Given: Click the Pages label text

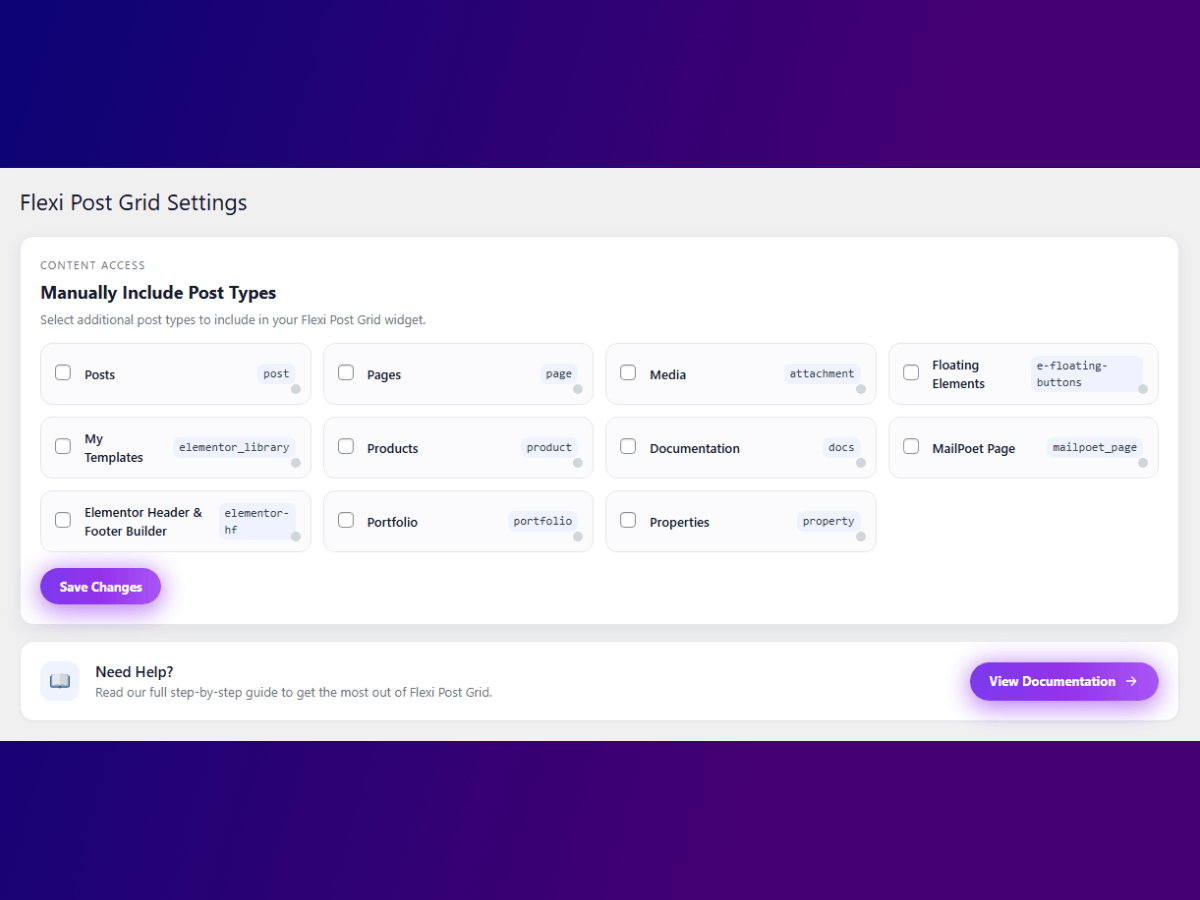Looking at the screenshot, I should click(x=384, y=375).
